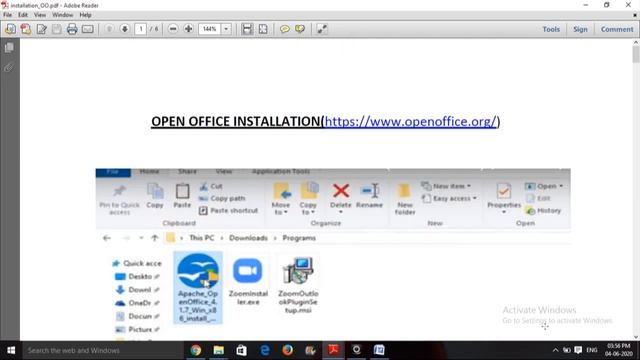Follow the https://www.openoffice.org/ link

(411, 122)
